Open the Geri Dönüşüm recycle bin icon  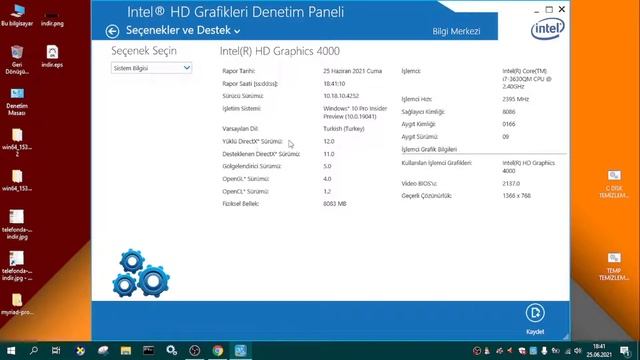coord(17,60)
